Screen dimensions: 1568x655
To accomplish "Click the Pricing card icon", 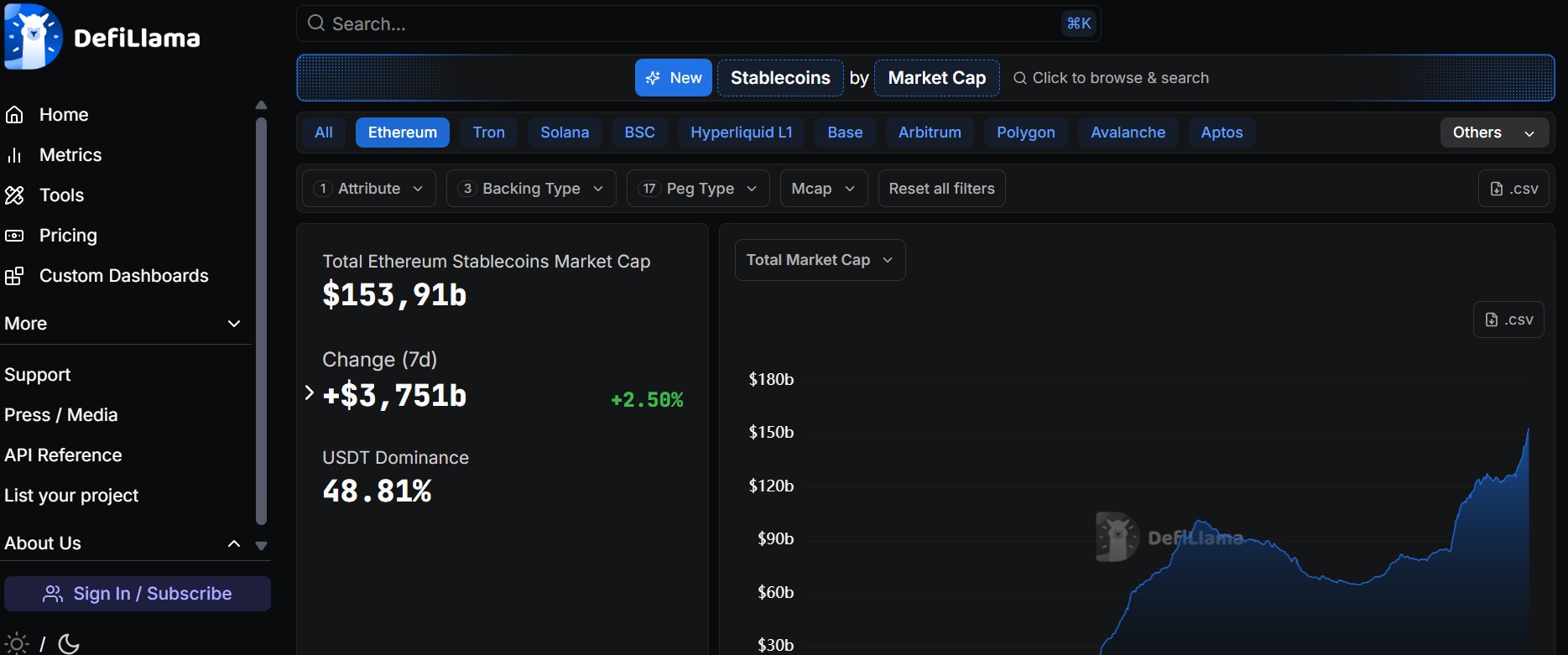I will click(x=14, y=236).
